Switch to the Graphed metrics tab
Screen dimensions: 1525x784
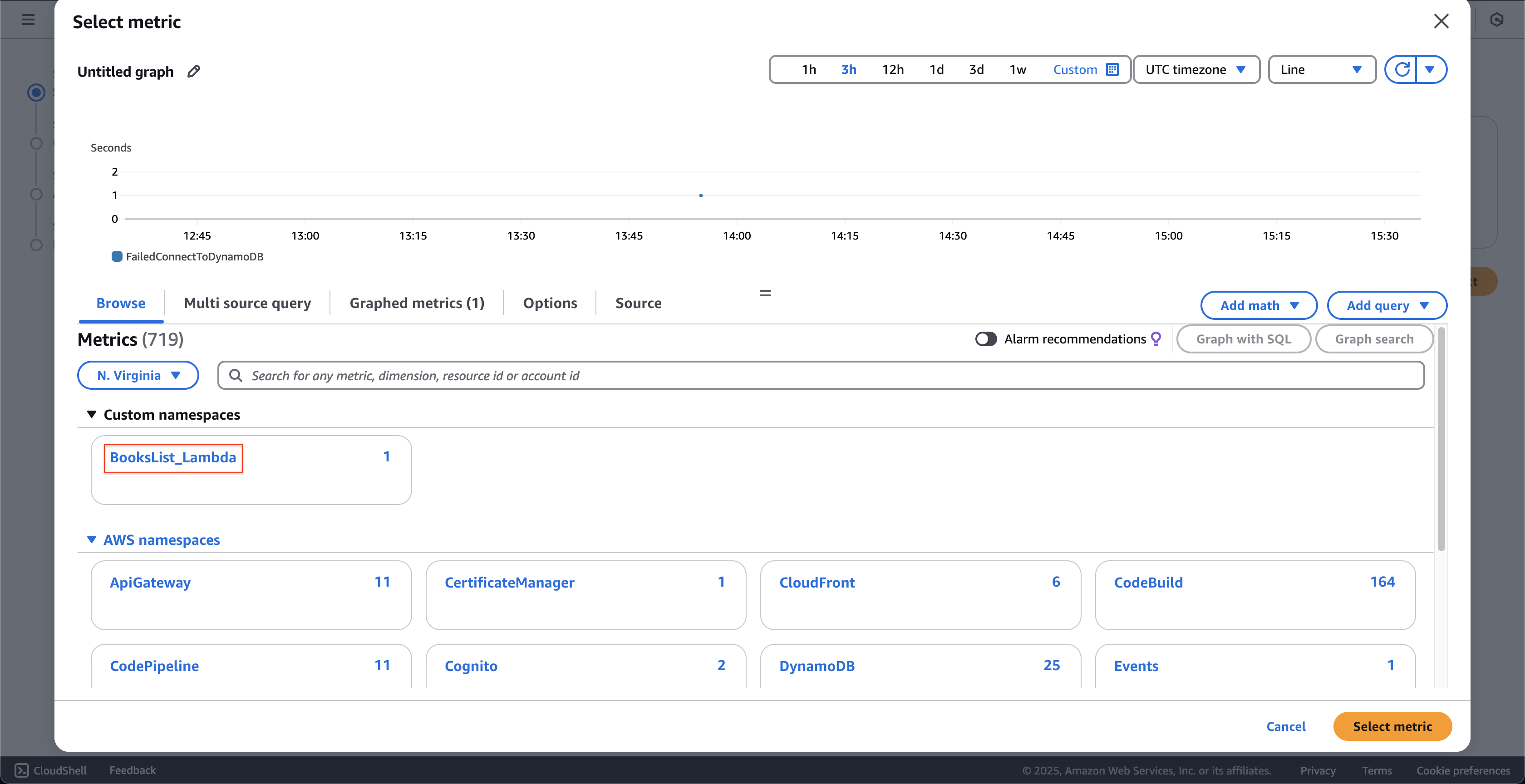point(416,302)
